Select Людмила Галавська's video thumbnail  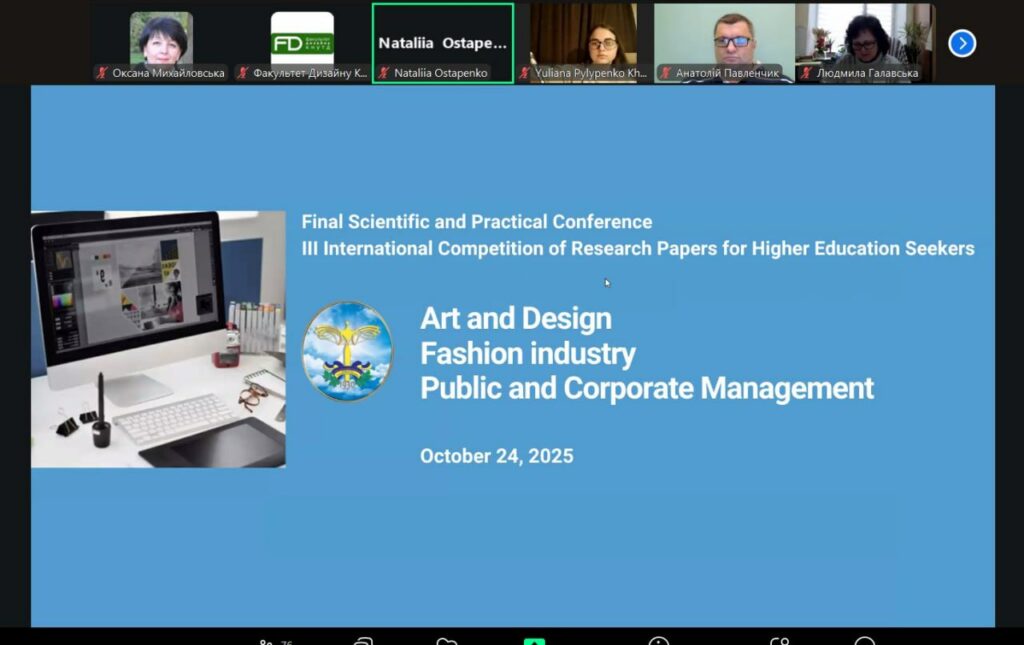click(864, 36)
